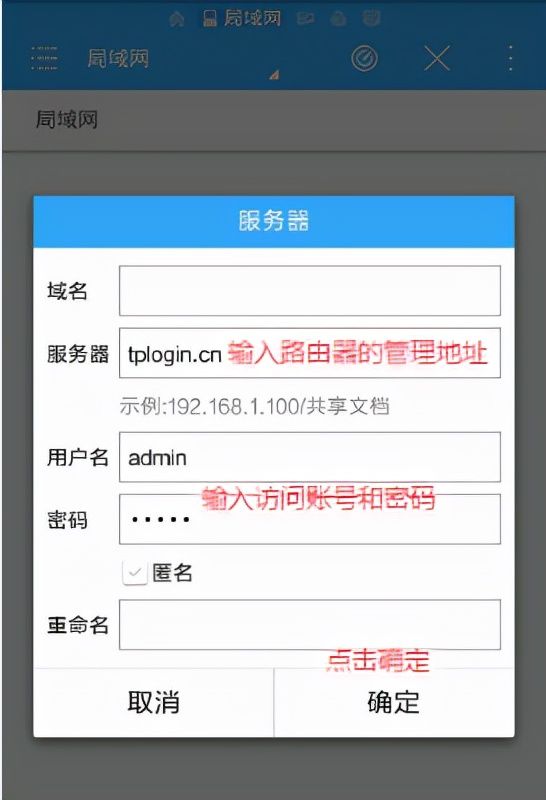Select the 局域网 server icon in top strip

pyautogui.click(x=210, y=19)
